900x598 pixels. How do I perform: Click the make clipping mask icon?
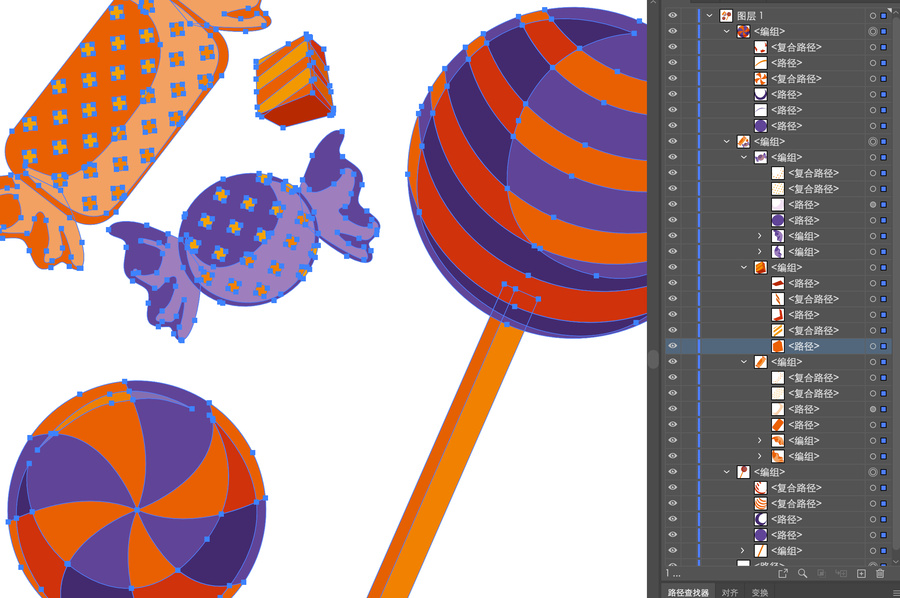click(x=821, y=573)
